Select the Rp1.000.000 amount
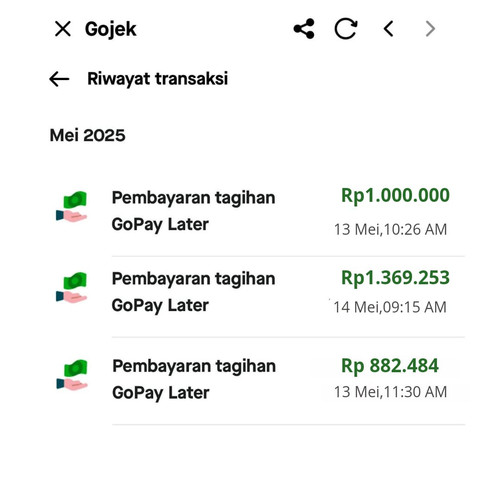Image resolution: width=500 pixels, height=500 pixels. (x=395, y=195)
